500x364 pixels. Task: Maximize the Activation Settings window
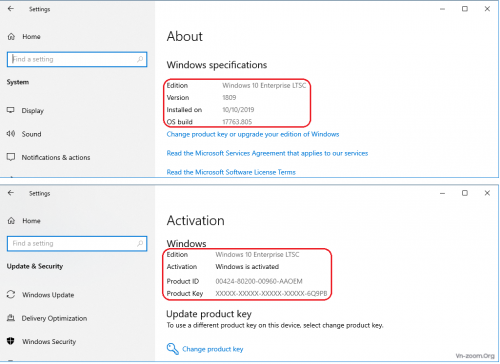465,193
